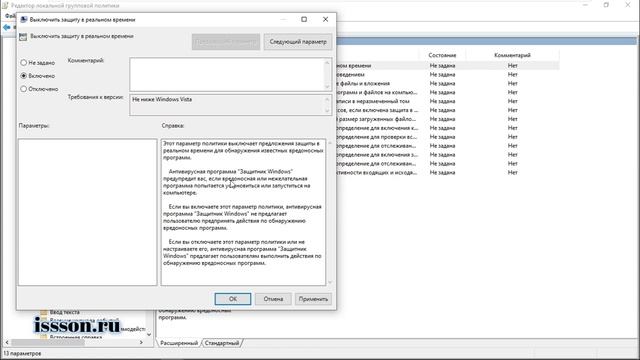Select policy row 'записи в неразмеченный том'
The width and height of the screenshot is (640, 360).
447,101
